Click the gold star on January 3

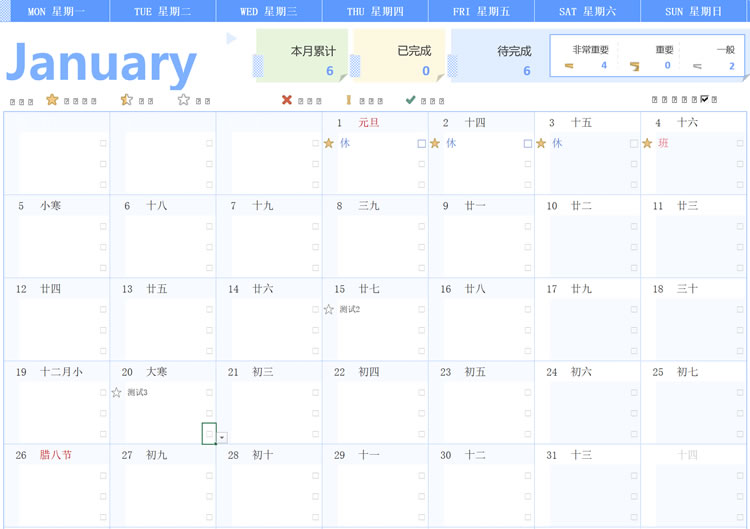pyautogui.click(x=541, y=143)
